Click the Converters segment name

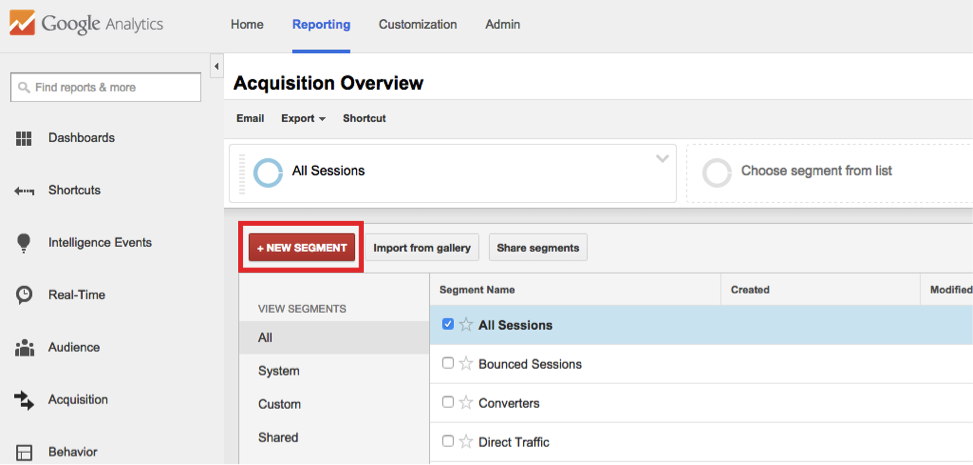pos(509,404)
